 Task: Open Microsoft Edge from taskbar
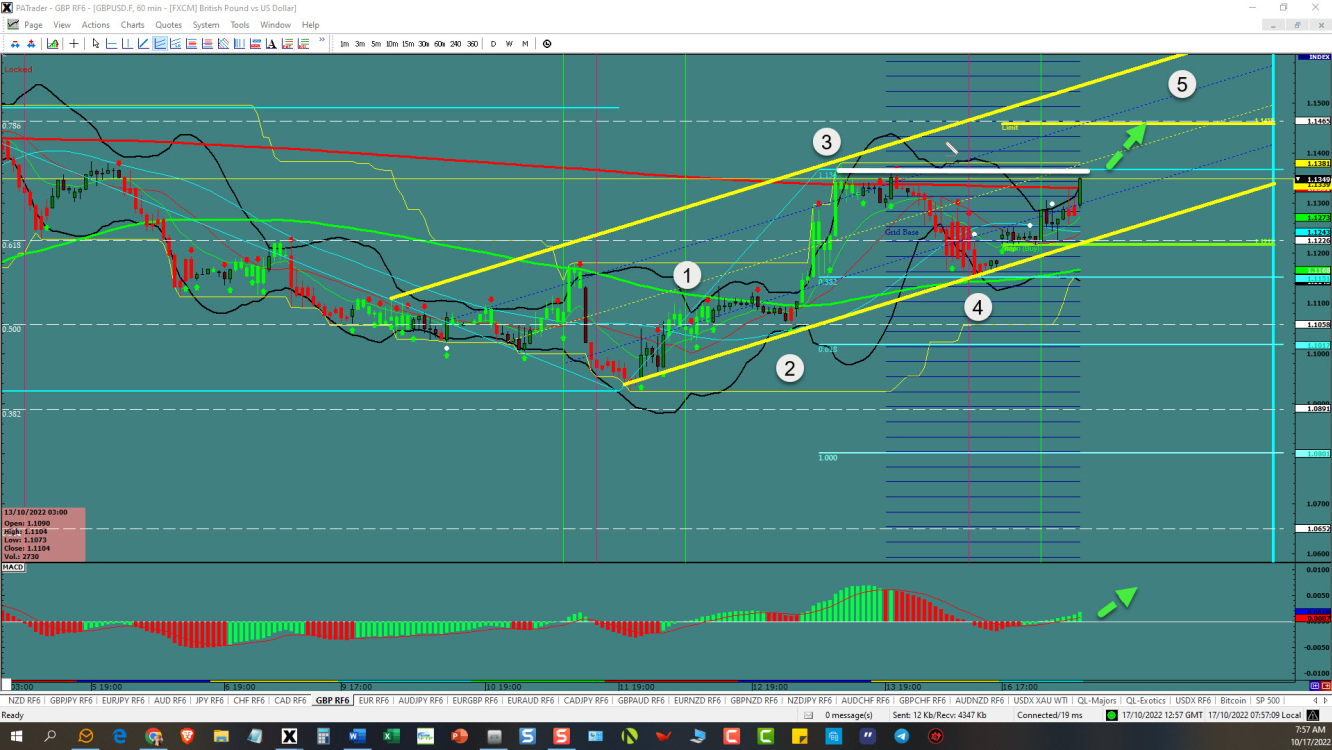click(120, 736)
